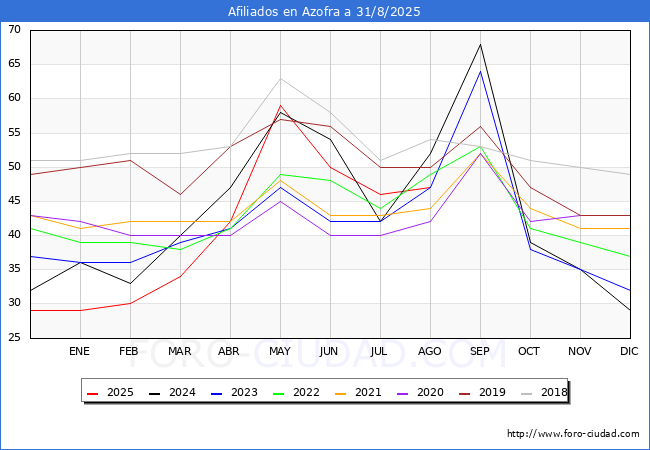650x450 pixels.
Task: Click the ENE month label on x-axis
Action: point(80,352)
